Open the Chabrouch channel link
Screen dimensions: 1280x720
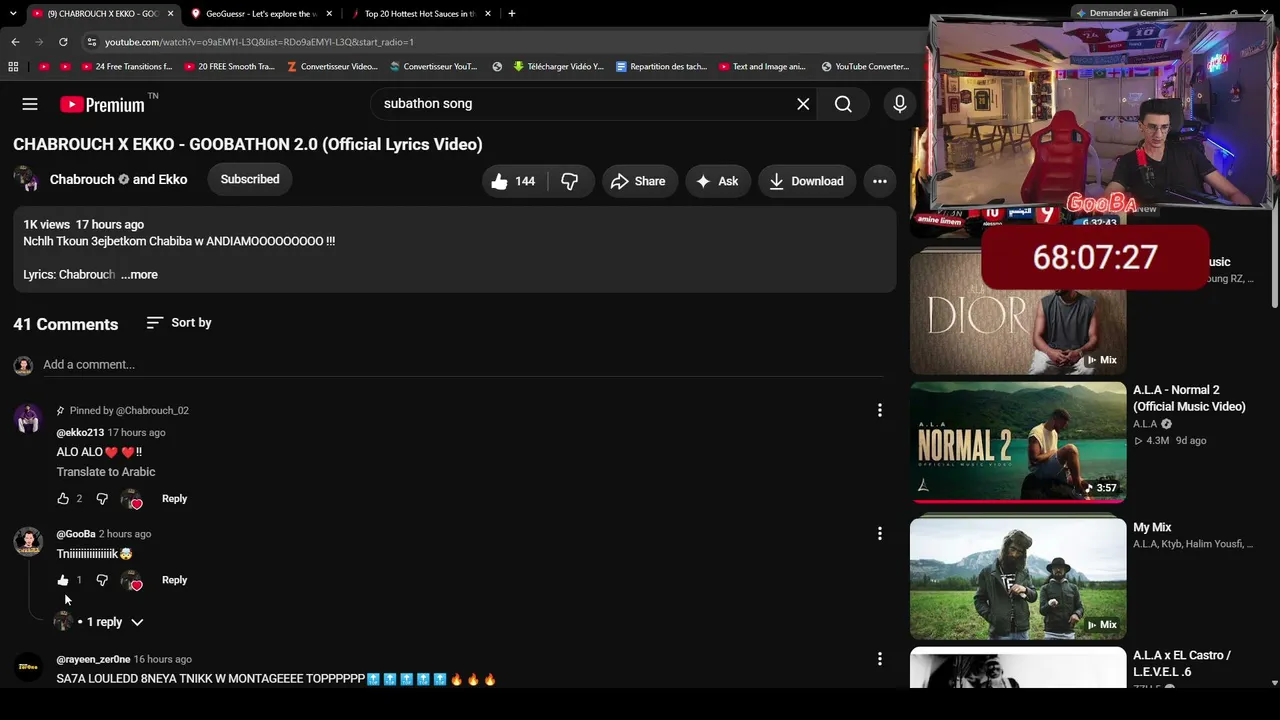[x=82, y=180]
